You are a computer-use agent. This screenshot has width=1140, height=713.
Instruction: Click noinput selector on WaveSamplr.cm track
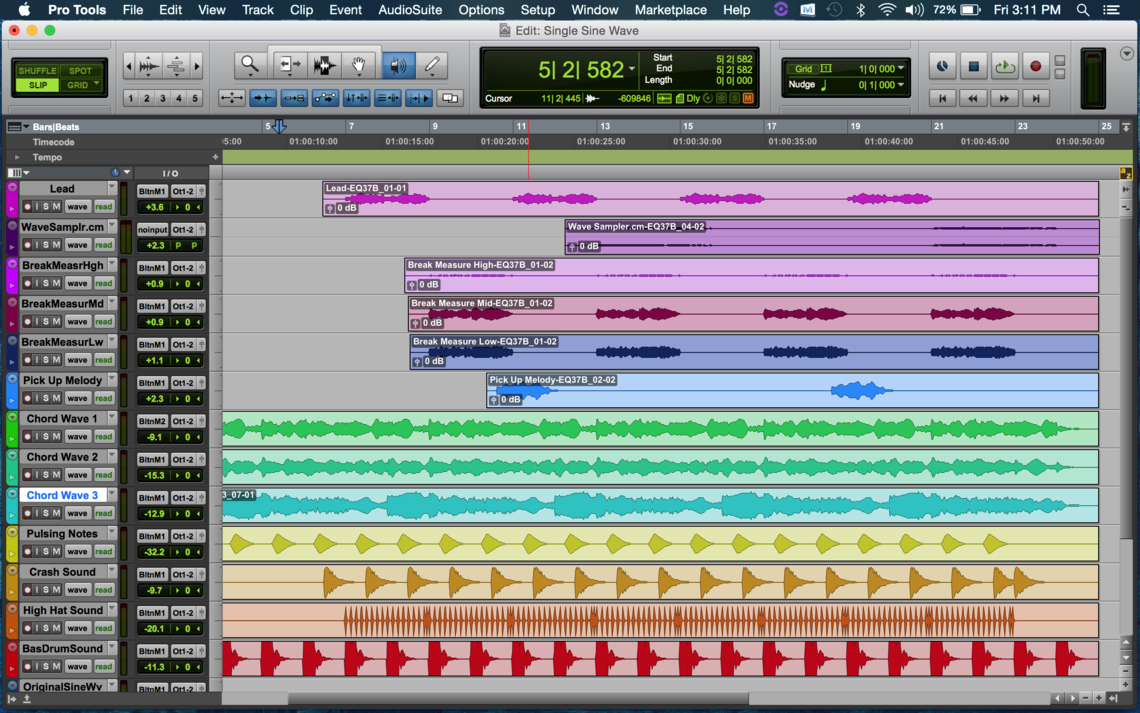tap(152, 230)
